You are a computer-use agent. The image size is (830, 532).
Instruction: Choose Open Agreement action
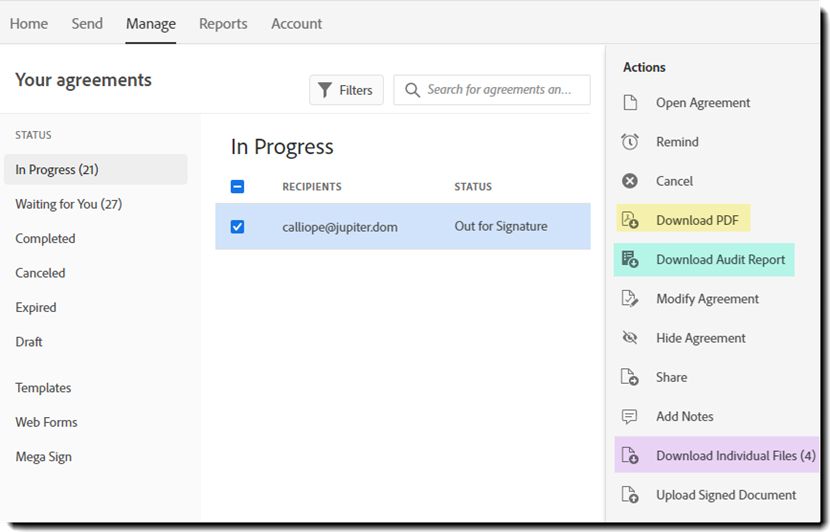[703, 103]
